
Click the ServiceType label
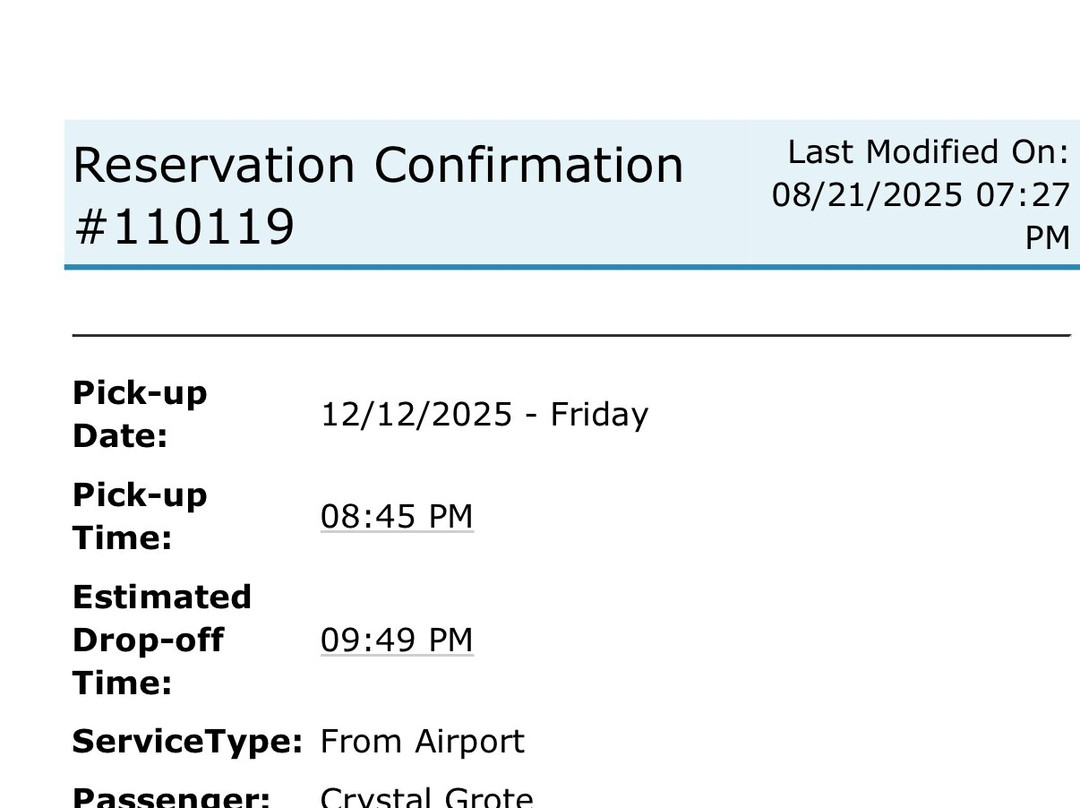(x=186, y=742)
